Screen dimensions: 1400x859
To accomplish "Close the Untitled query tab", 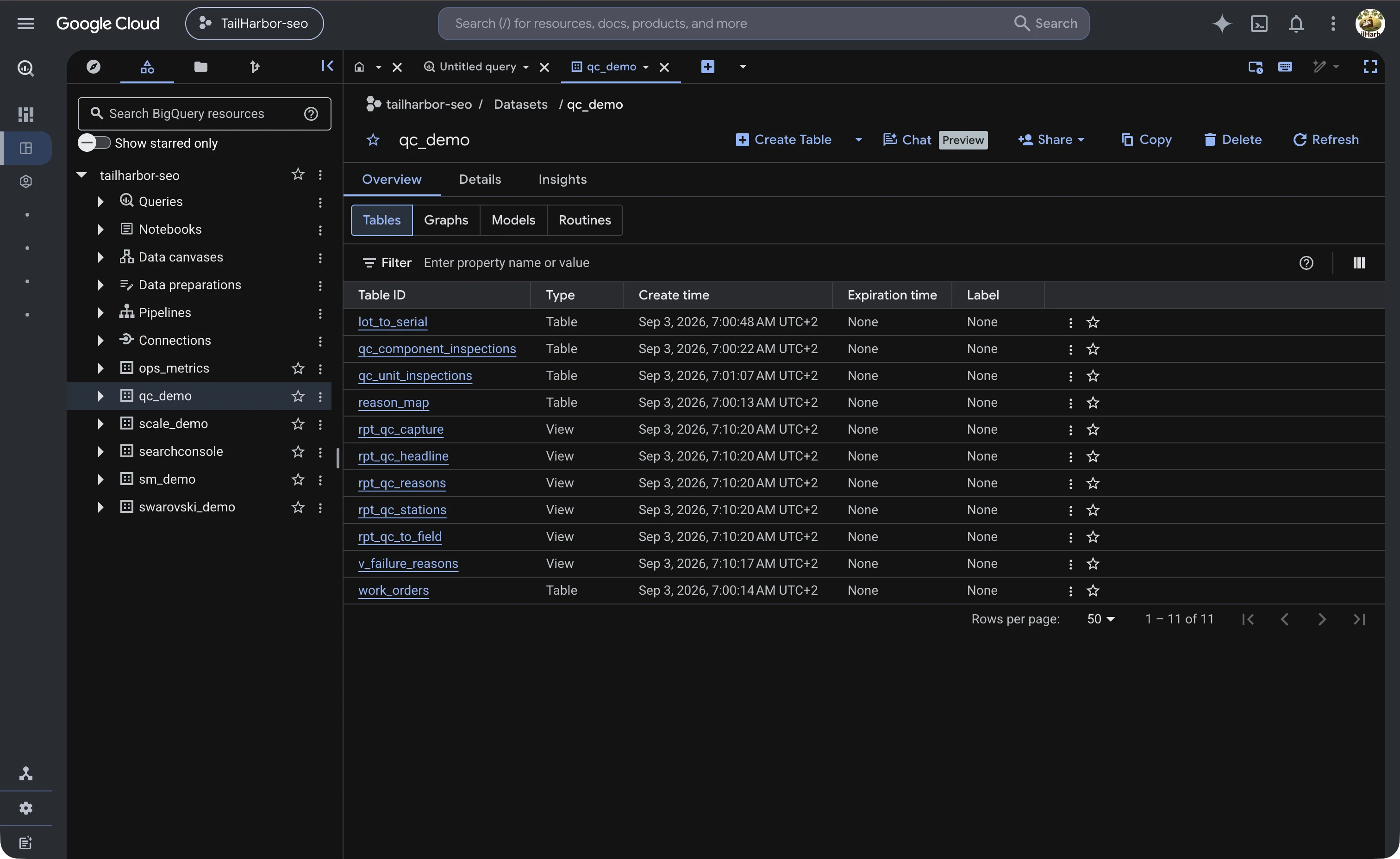I will pyautogui.click(x=544, y=67).
